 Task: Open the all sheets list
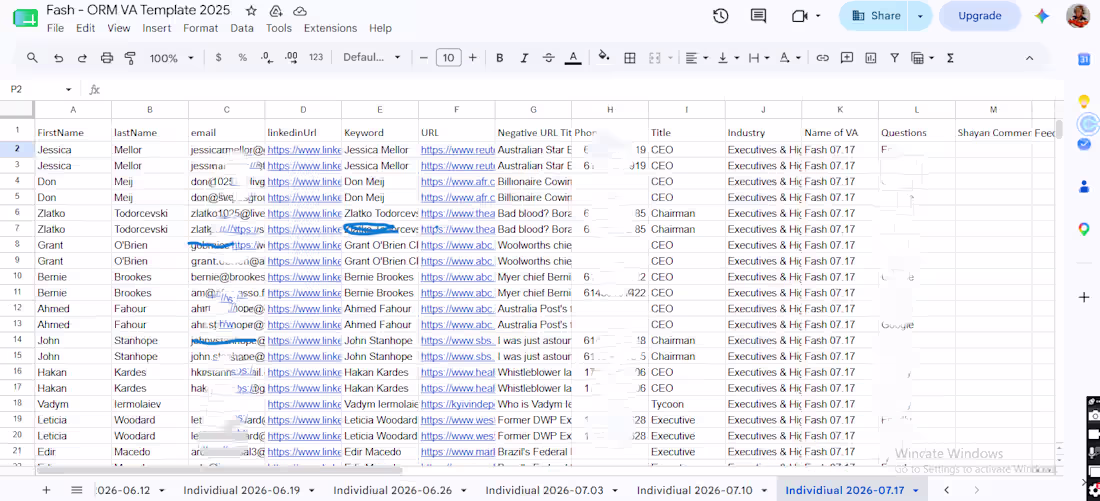tap(76, 490)
